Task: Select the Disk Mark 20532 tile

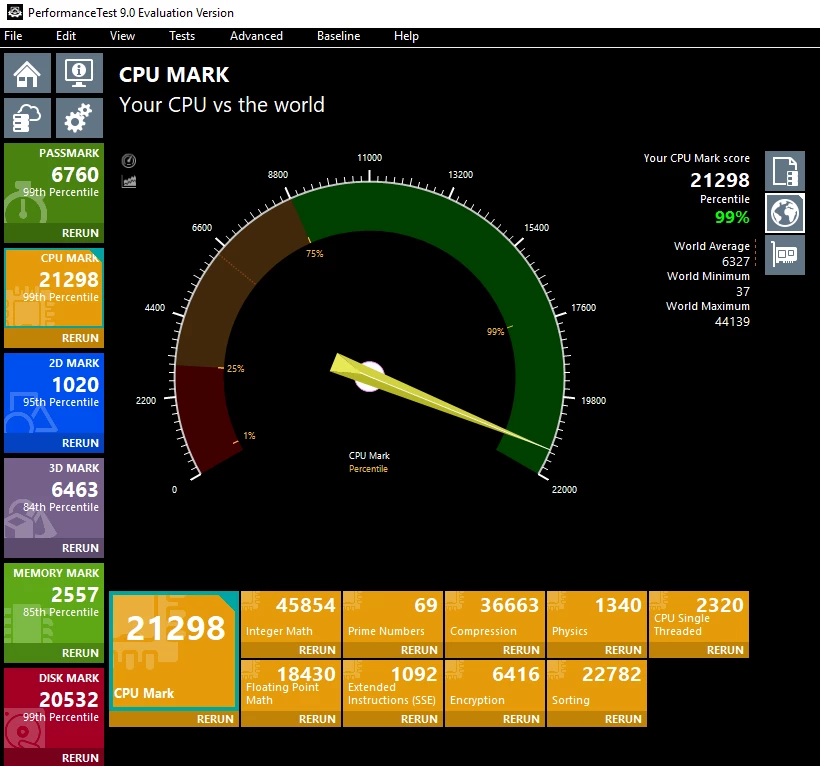Action: coord(54,708)
